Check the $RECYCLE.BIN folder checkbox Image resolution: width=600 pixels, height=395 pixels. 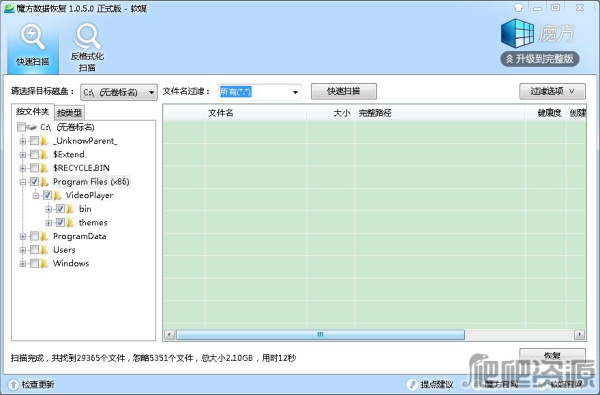point(34,168)
